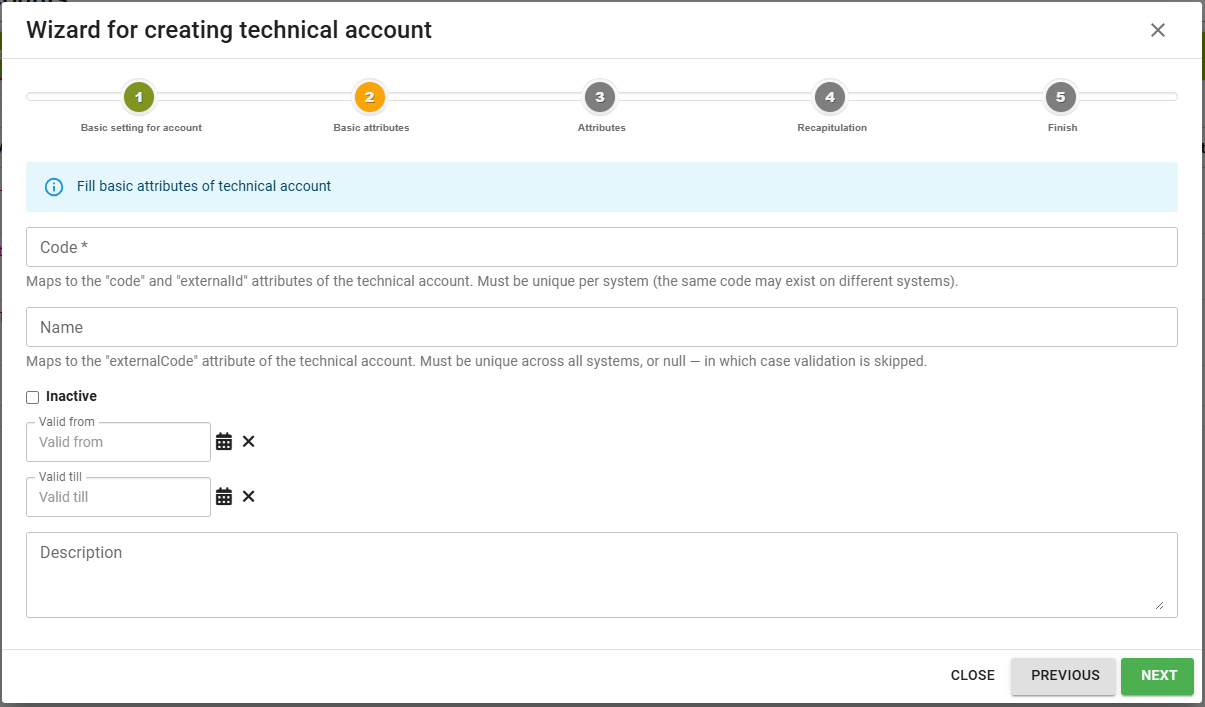The image size is (1205, 707).
Task: Select step 2 Basic attributes circle
Action: pyautogui.click(x=370, y=97)
